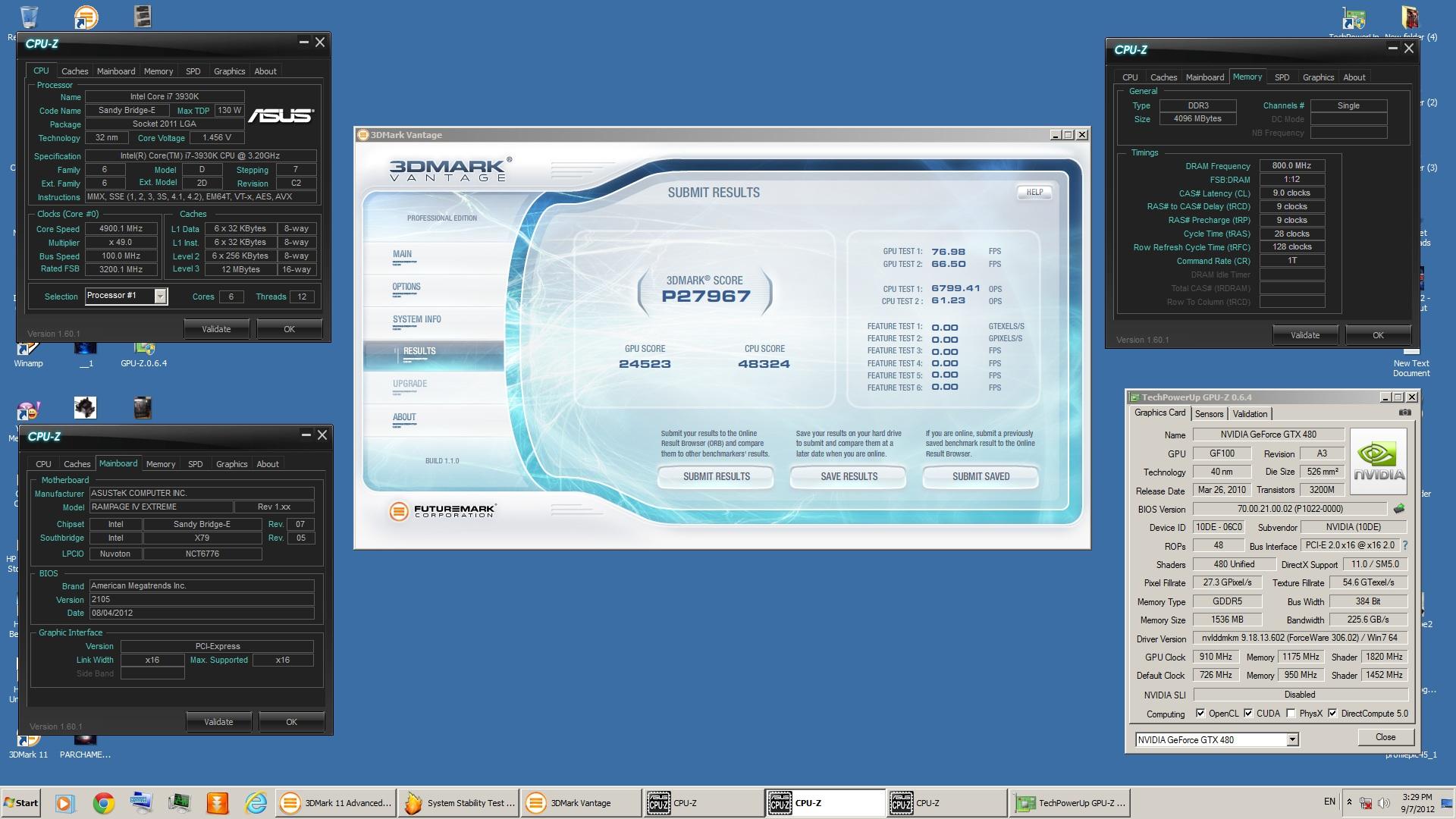Open the PARCHAME... desktop icon
Screen dimensions: 1456x819
point(85,746)
